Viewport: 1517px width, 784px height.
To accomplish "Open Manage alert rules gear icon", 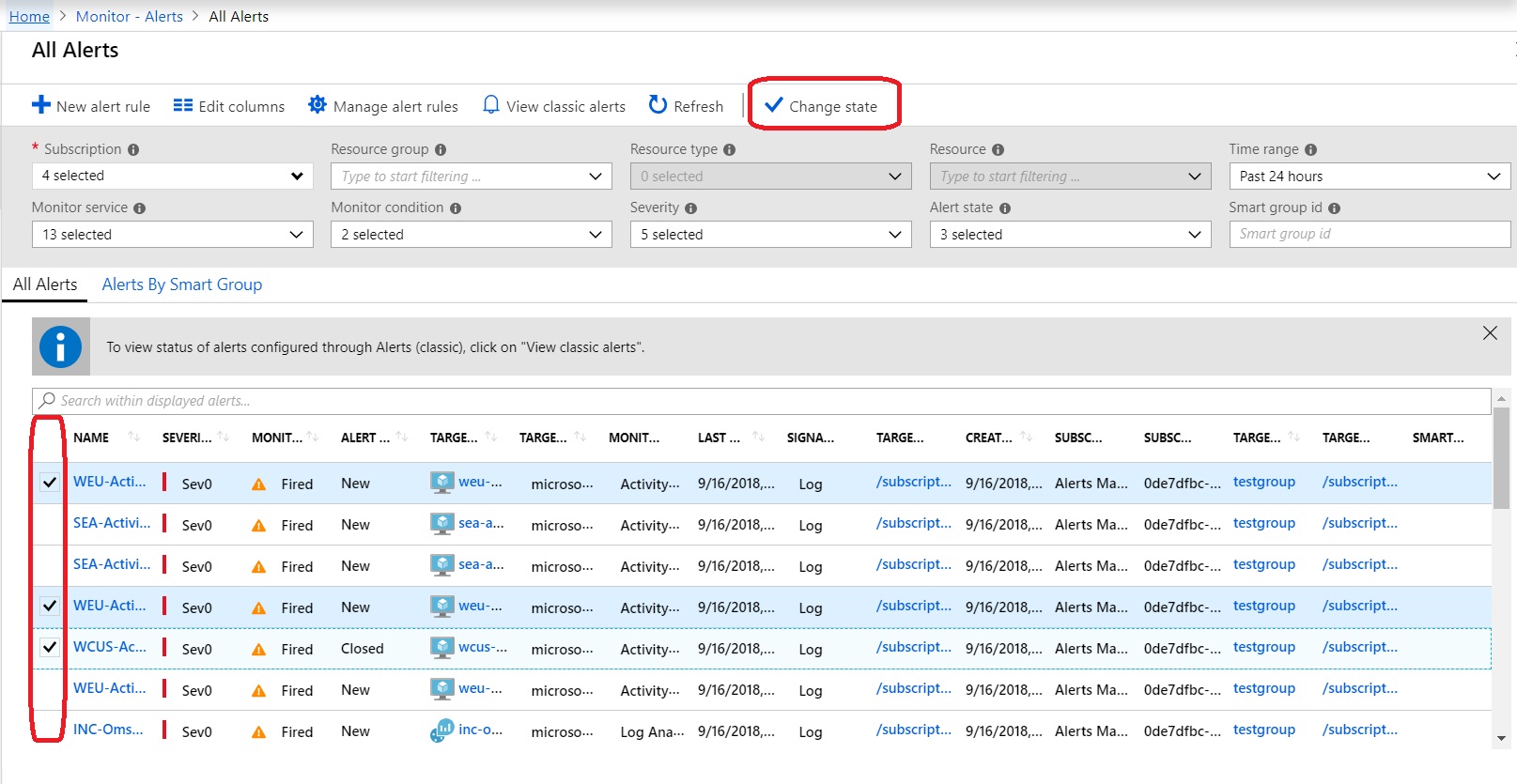I will pyautogui.click(x=317, y=105).
